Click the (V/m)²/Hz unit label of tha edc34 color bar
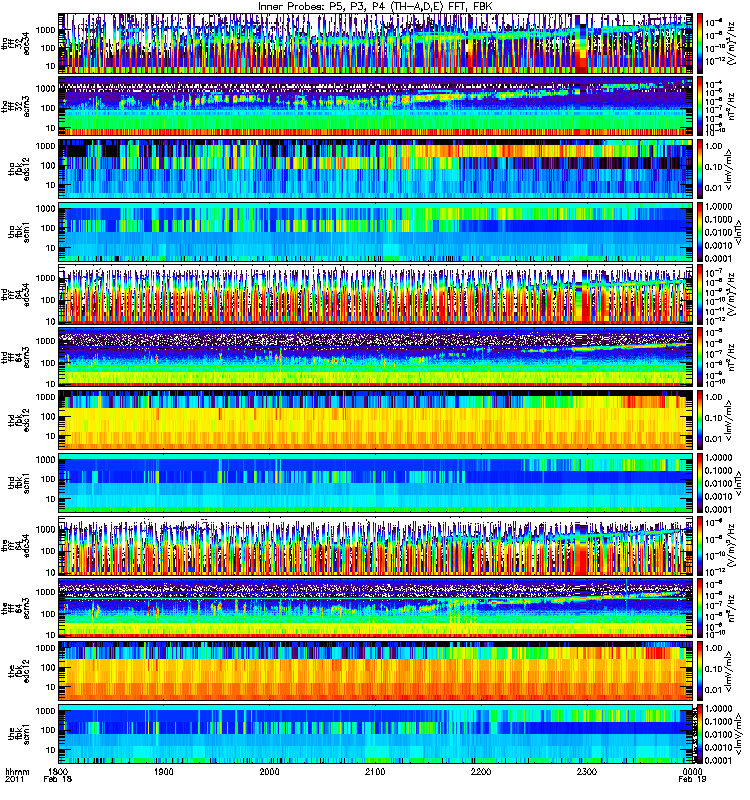This screenshot has width=750, height=800. (731, 43)
